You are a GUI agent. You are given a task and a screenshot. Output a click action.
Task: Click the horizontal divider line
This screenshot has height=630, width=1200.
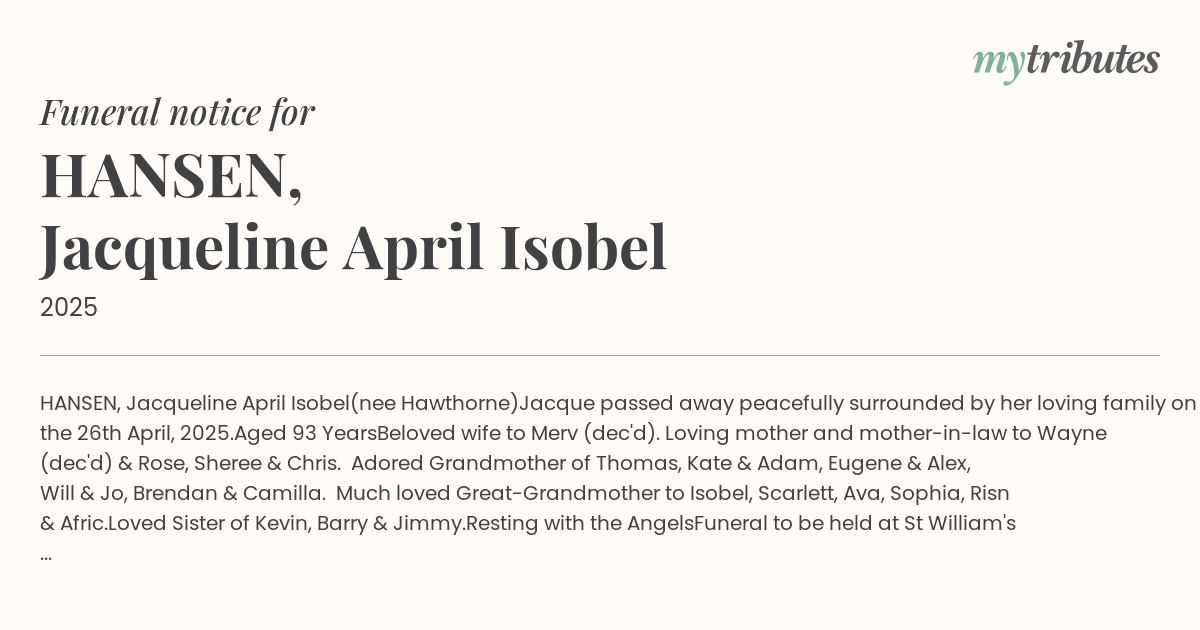click(x=600, y=355)
